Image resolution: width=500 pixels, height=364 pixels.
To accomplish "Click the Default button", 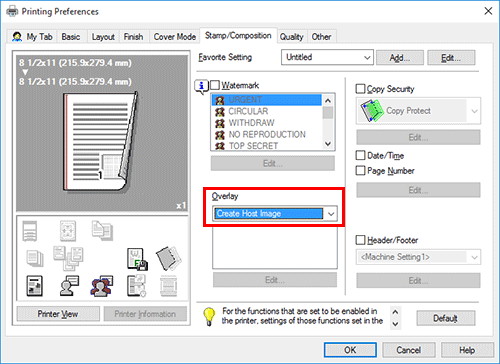I will pos(446,318).
